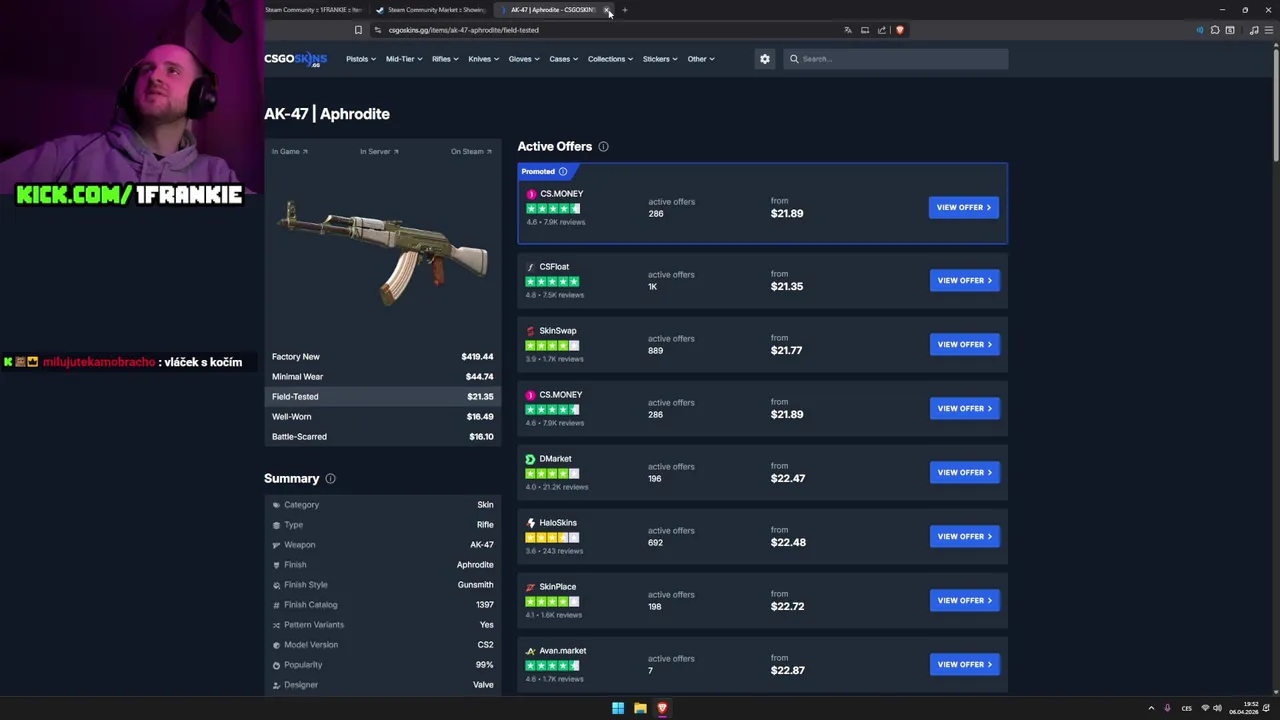Click the Brave browser taskbar icon

tap(662, 708)
